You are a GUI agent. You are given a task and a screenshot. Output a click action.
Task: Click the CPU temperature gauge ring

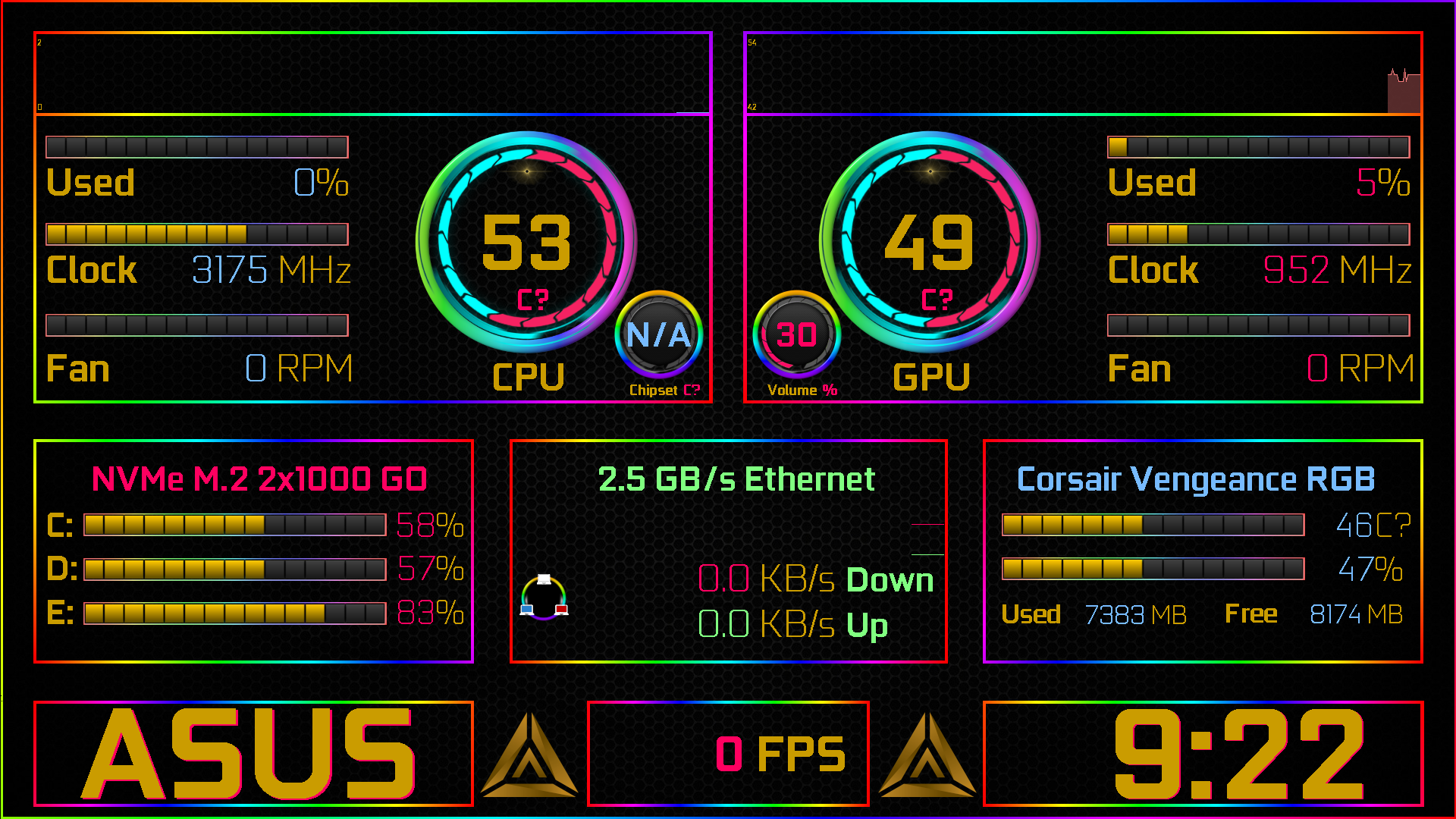pos(526,242)
